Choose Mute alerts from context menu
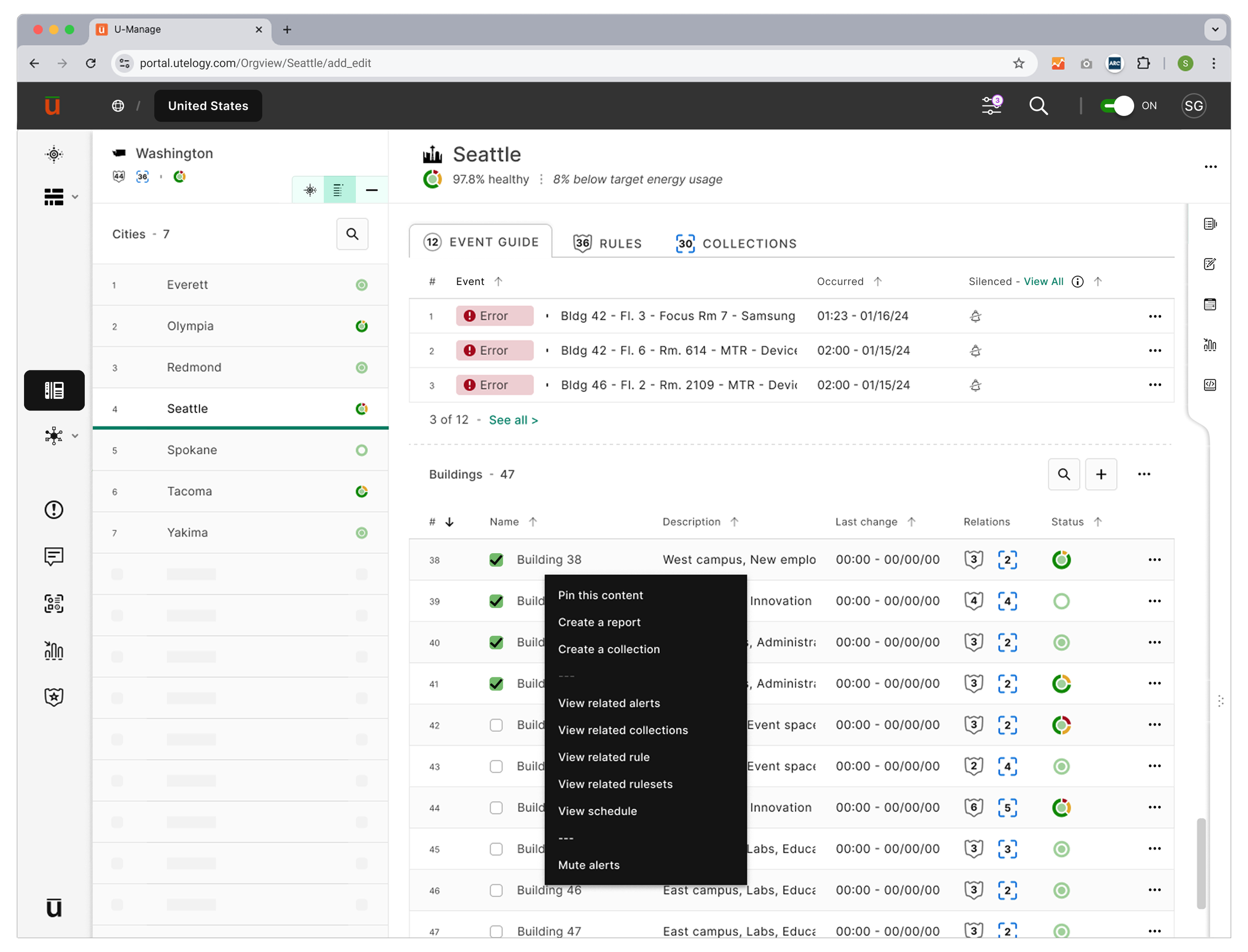The width and height of the screenshot is (1248, 952). (589, 865)
